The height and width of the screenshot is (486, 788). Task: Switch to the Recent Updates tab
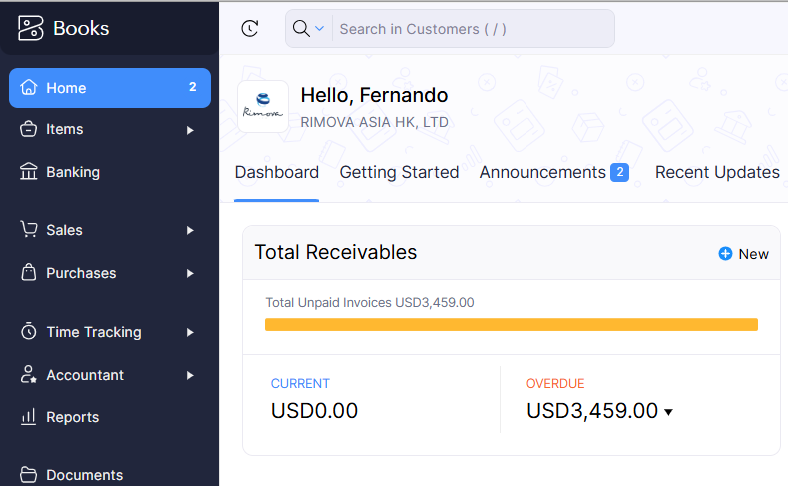[717, 172]
